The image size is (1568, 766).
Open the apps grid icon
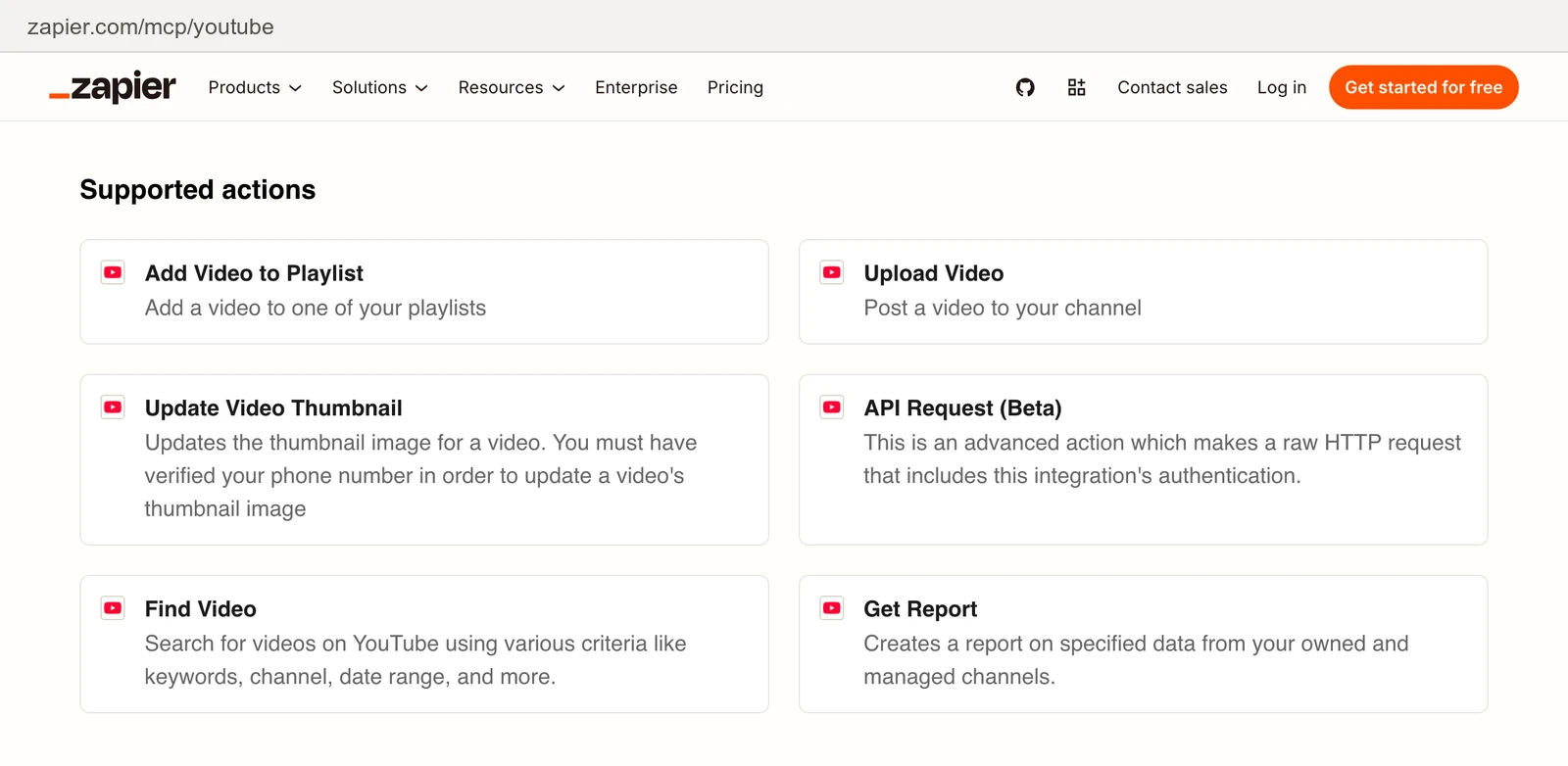click(x=1076, y=87)
